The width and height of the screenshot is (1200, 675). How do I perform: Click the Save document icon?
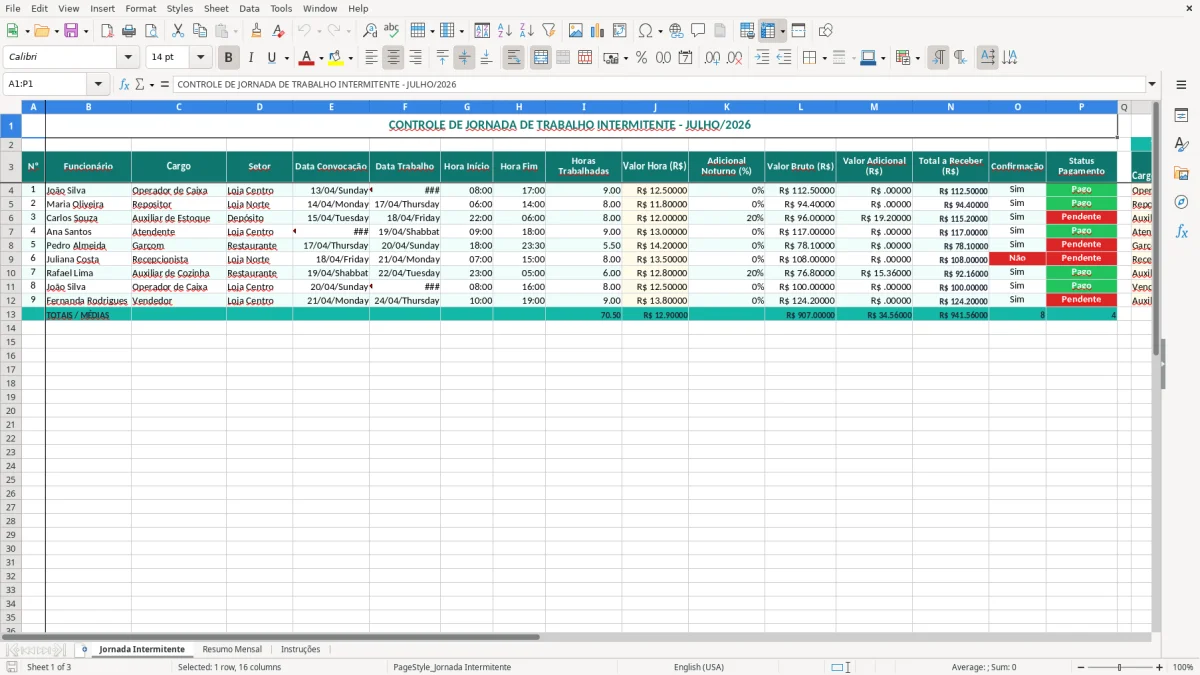pos(71,31)
